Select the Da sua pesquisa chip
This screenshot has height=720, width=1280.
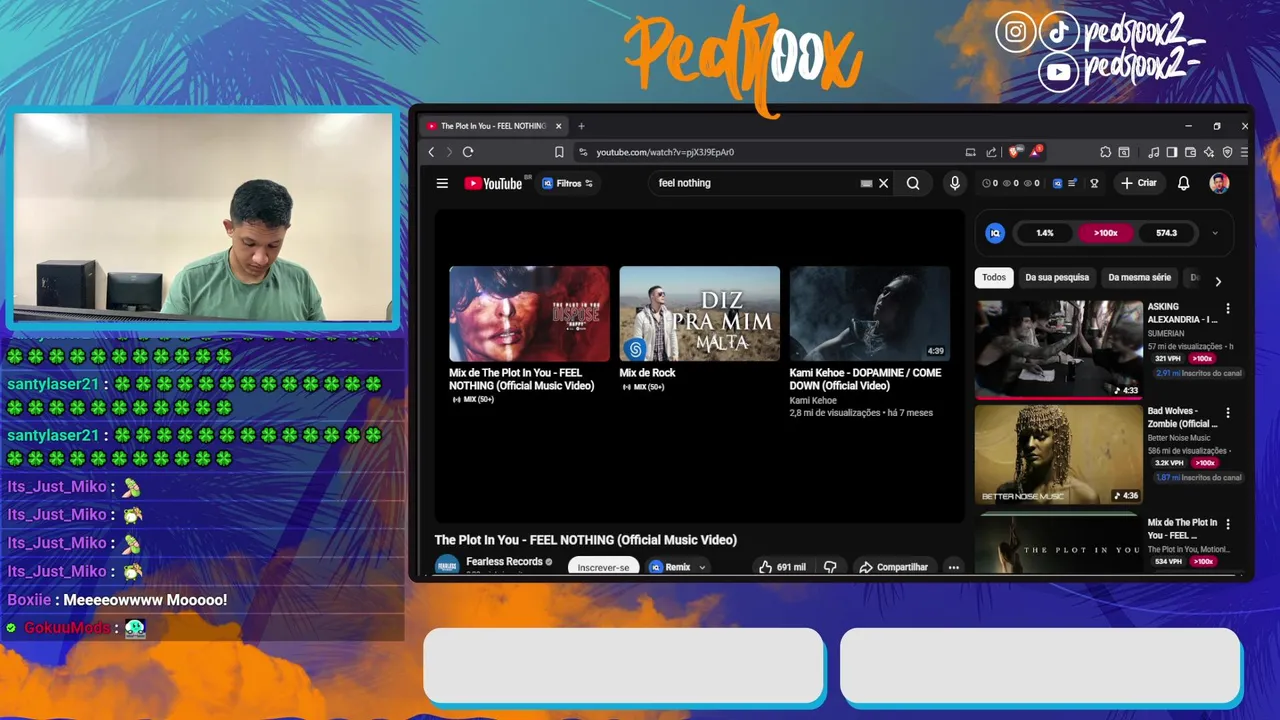pyautogui.click(x=1057, y=277)
